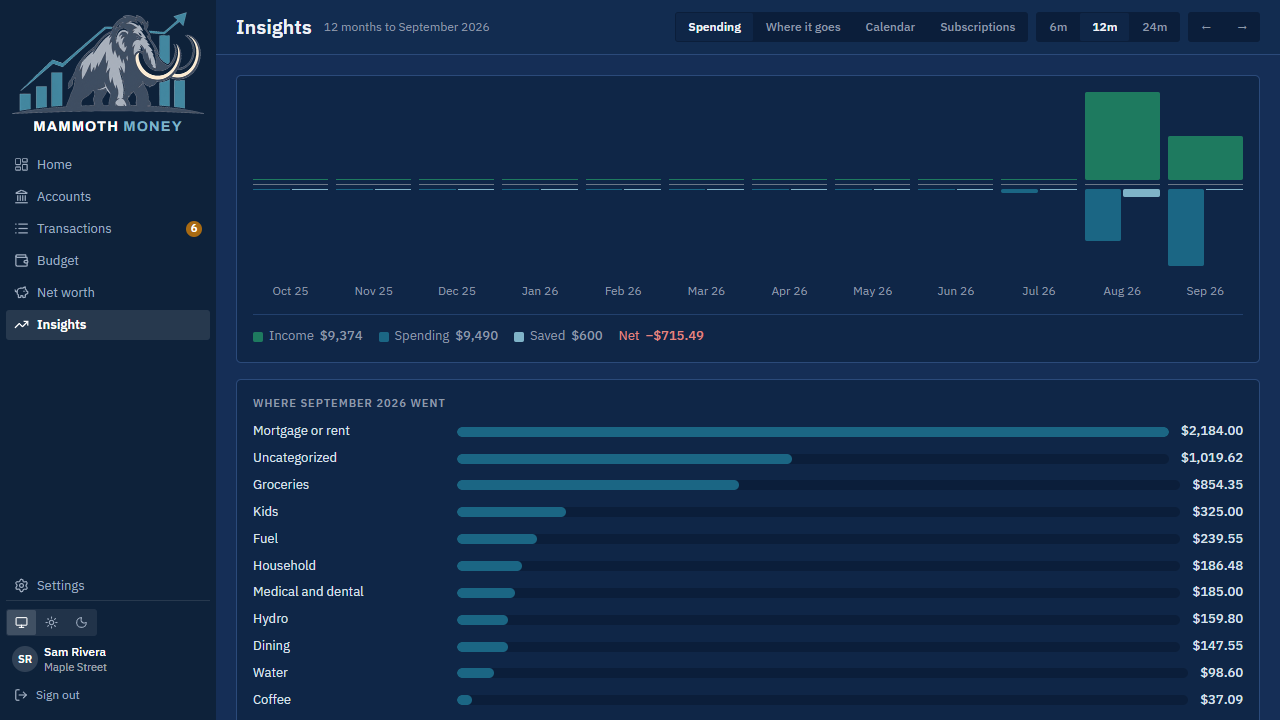Click the Mammoth Money logo

coord(108,73)
